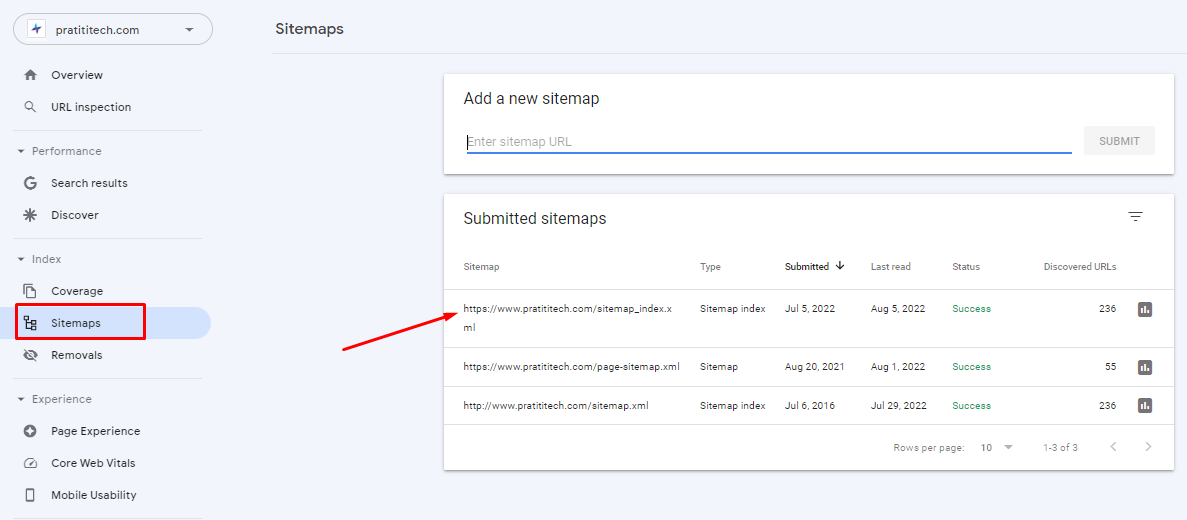Go to Overview in the sidebar

pyautogui.click(x=77, y=75)
